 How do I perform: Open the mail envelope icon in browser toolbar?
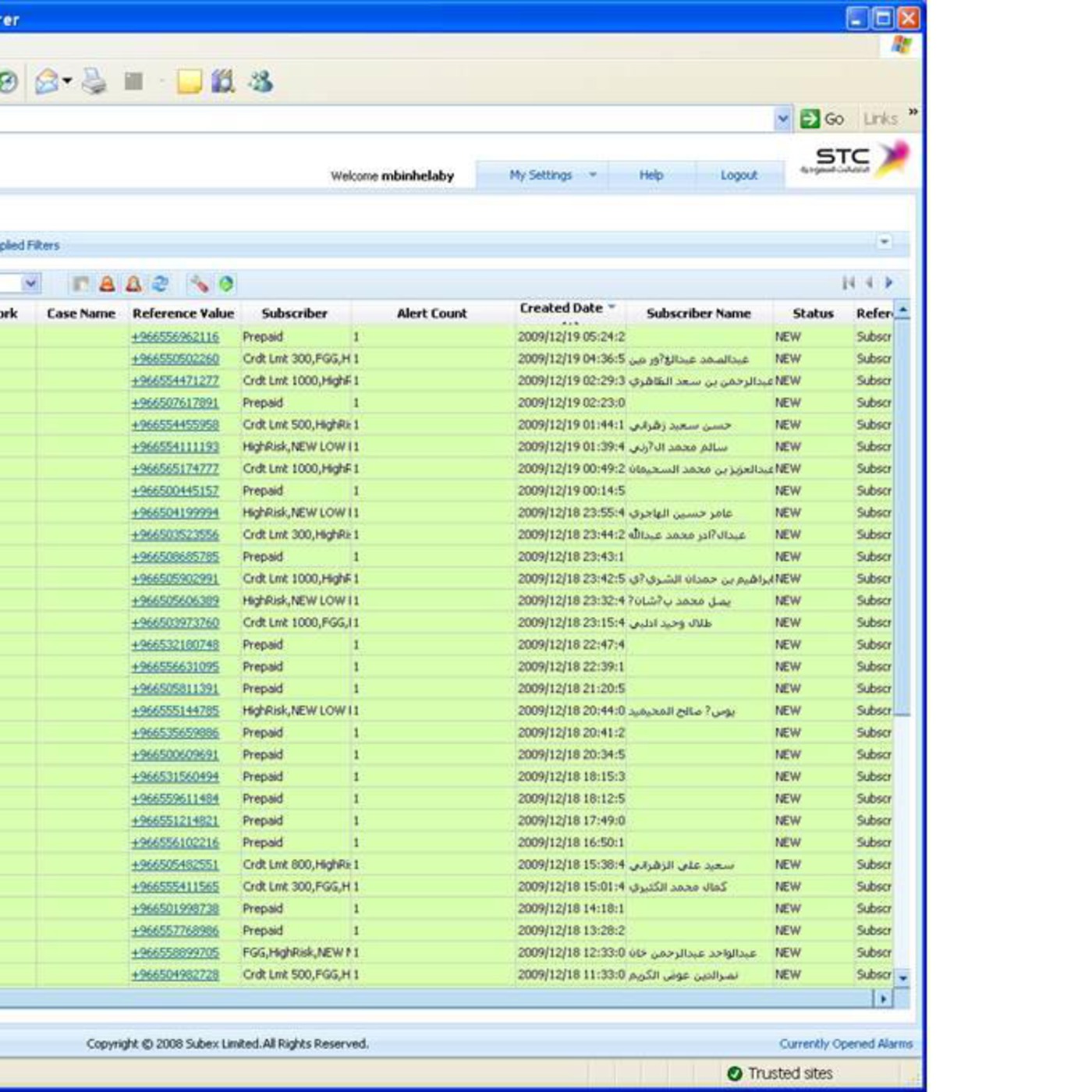[47, 81]
